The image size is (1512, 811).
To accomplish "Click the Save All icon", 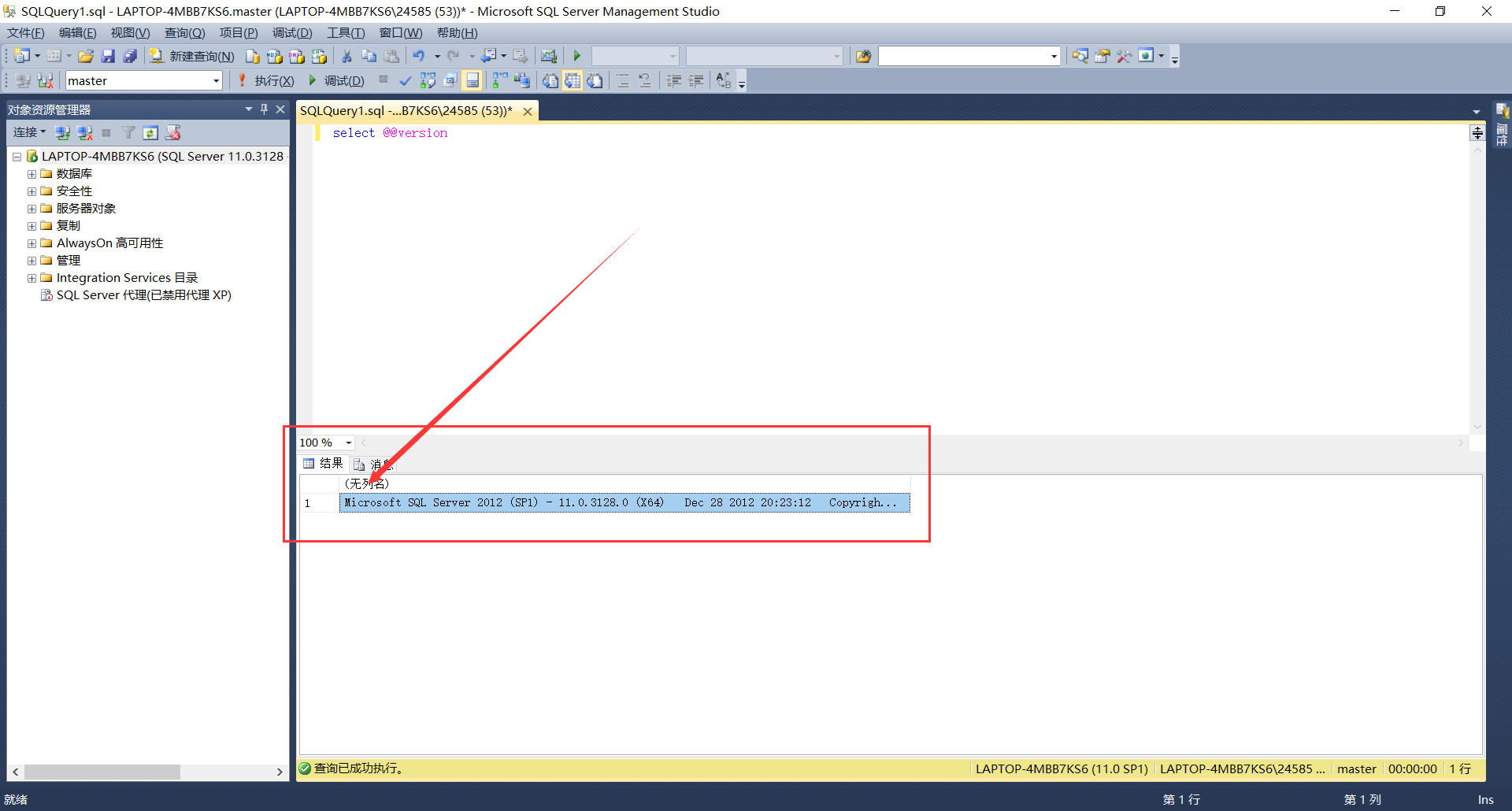I will (130, 56).
